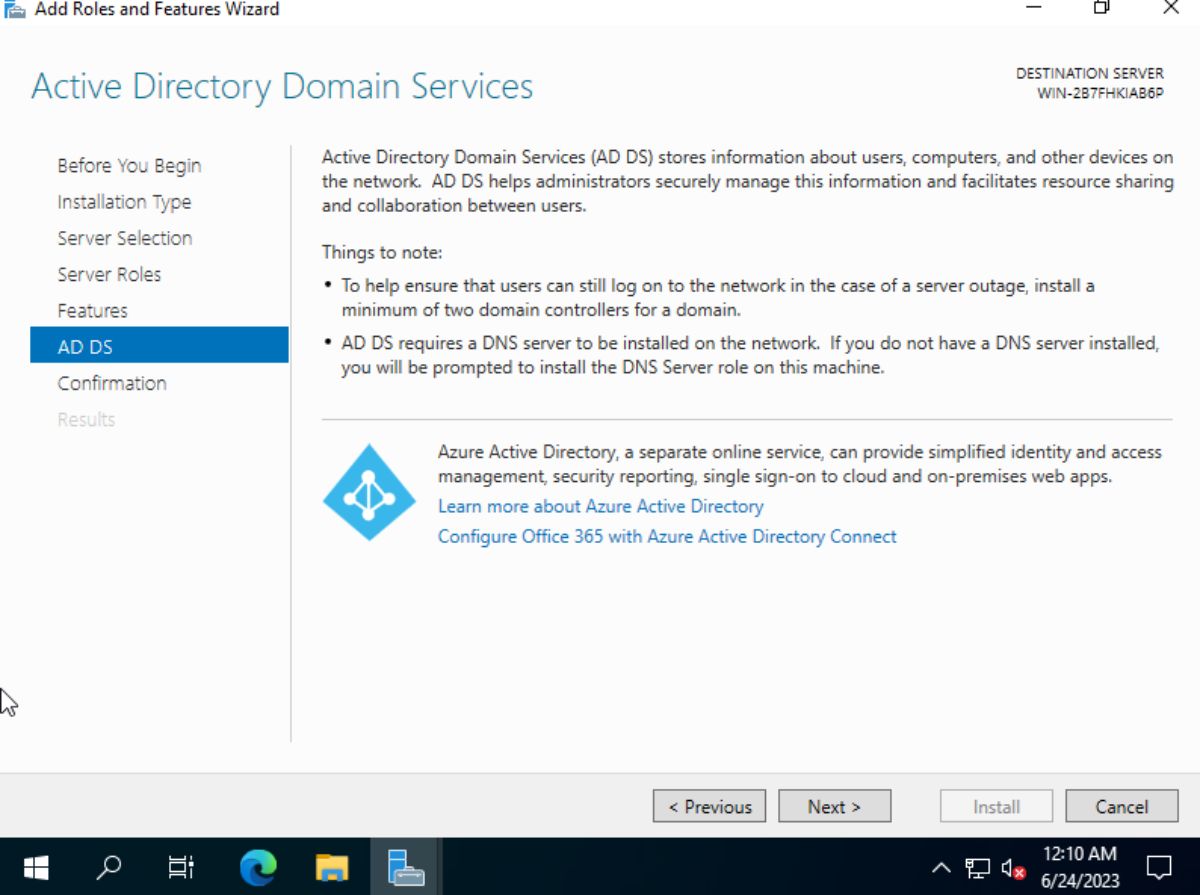The height and width of the screenshot is (895, 1200).
Task: Click the Server Manager wizard taskbar icon
Action: 406,867
